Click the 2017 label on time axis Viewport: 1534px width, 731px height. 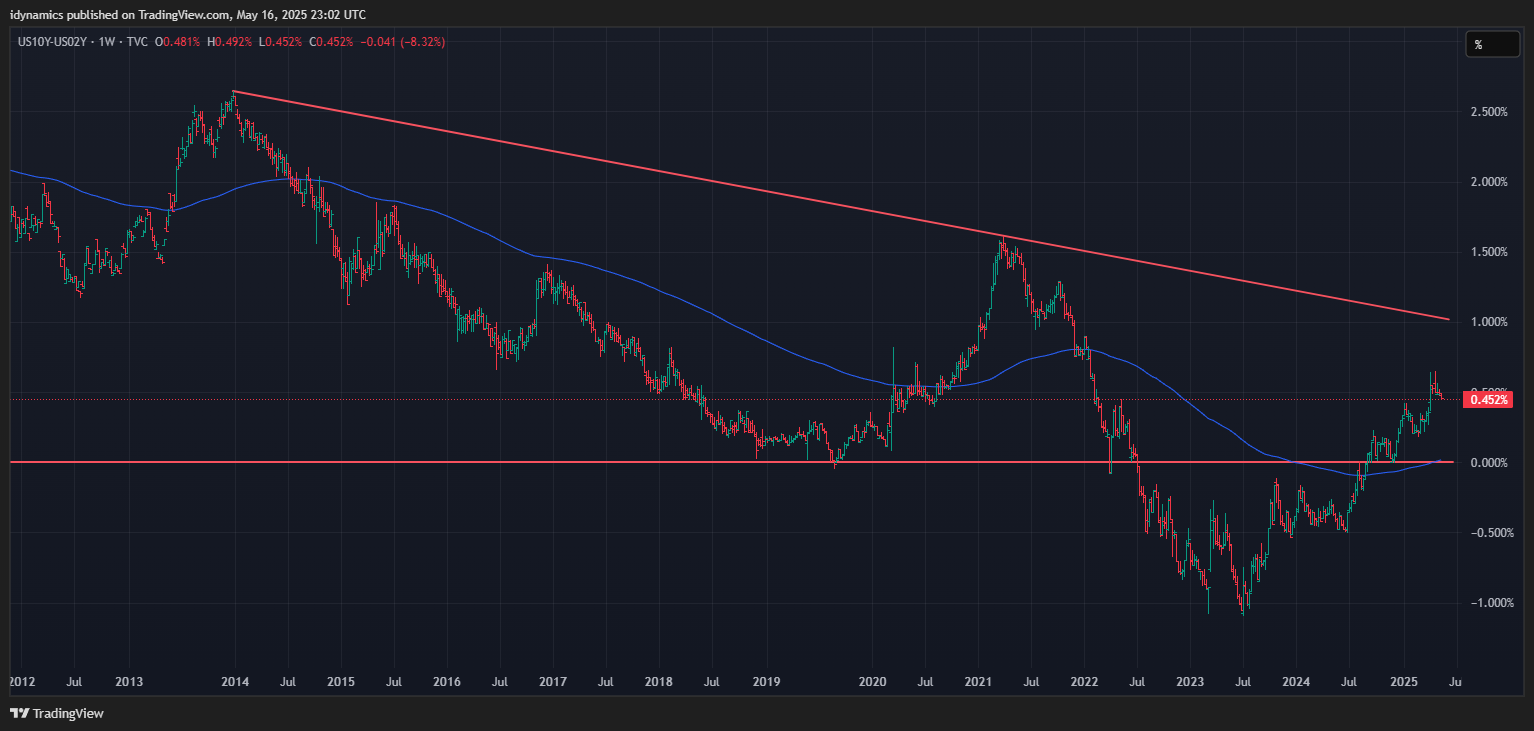[553, 682]
